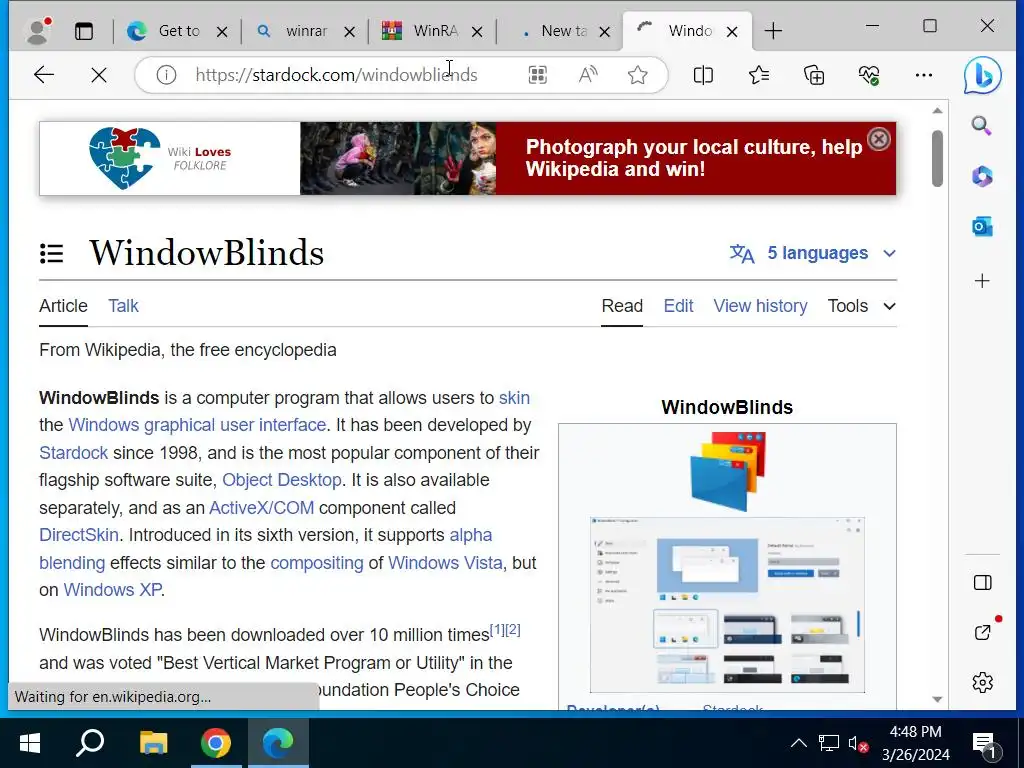1024x768 pixels.
Task: Click the Wiki Loves Folklore banner
Action: 468,158
